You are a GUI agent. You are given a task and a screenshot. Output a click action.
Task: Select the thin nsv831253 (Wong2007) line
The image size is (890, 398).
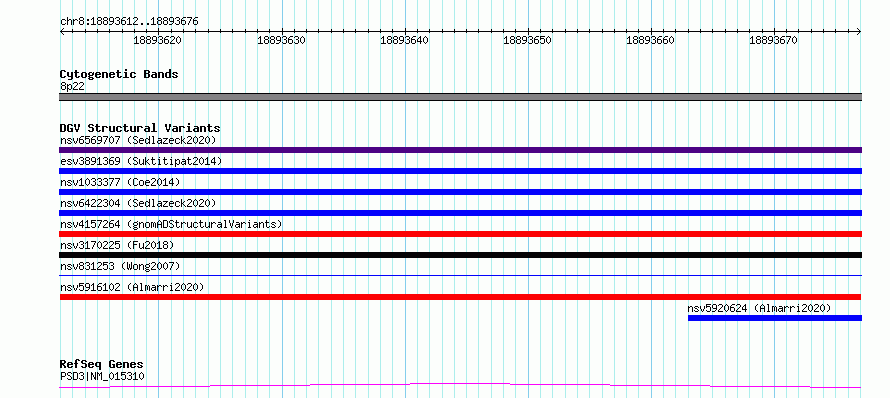click(x=460, y=275)
